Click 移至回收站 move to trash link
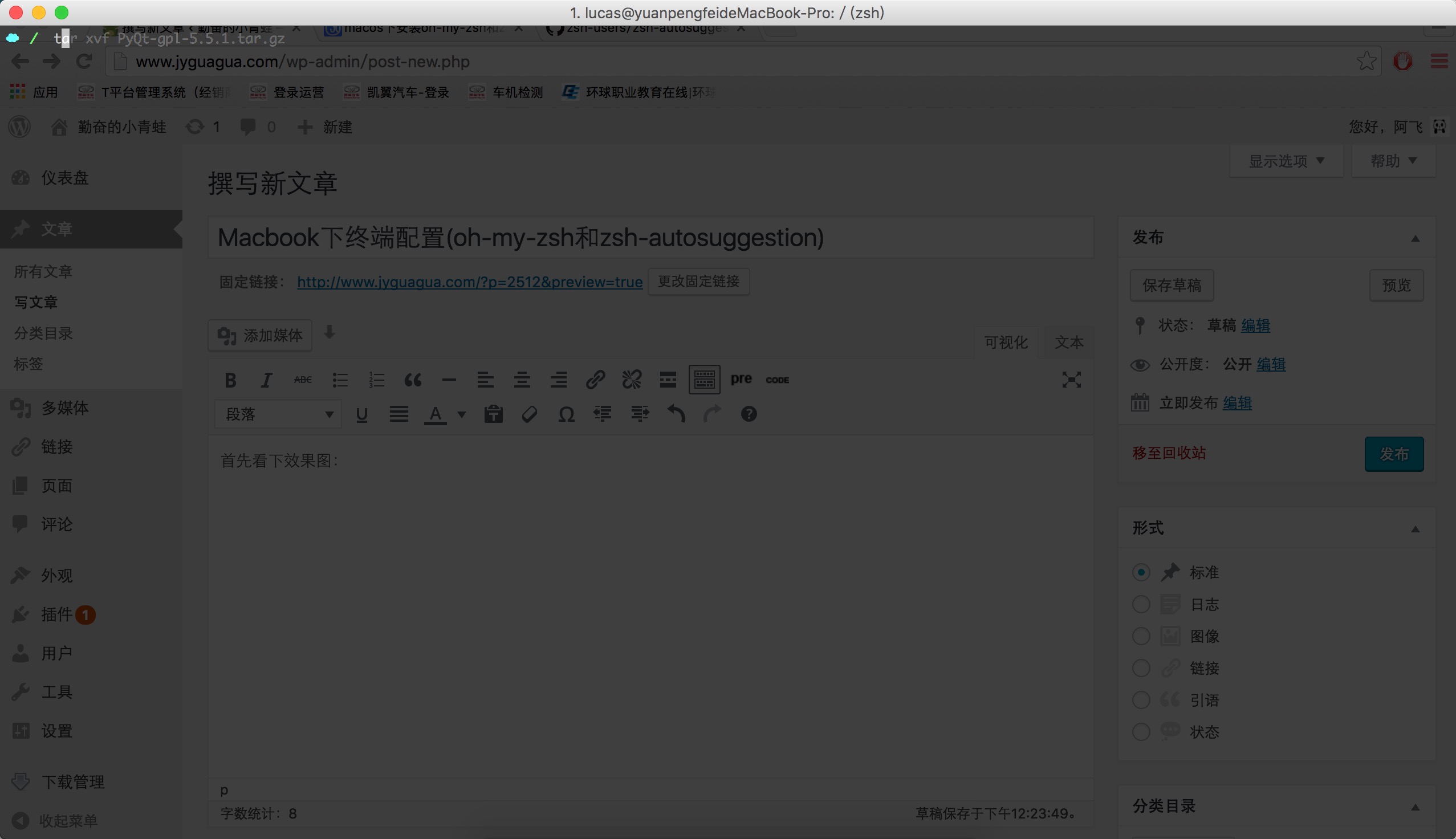 coord(1169,453)
